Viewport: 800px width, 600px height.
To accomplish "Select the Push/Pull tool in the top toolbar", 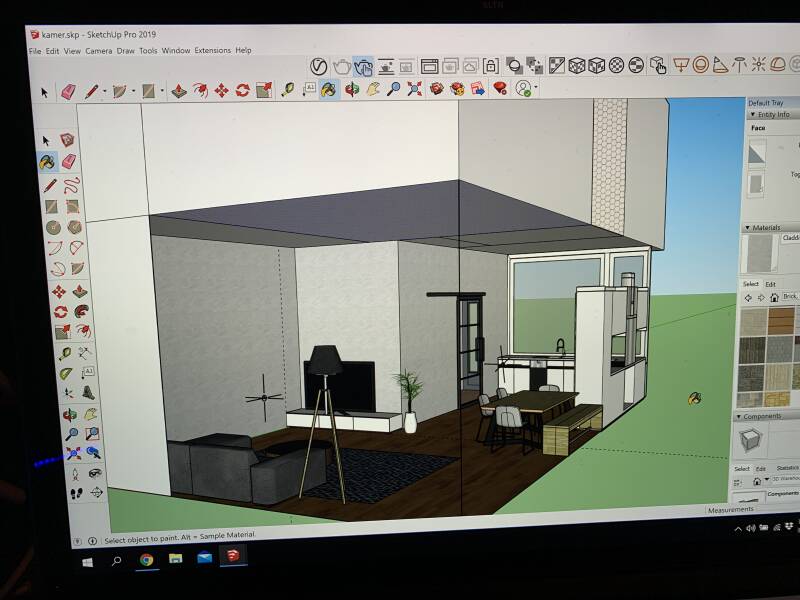I will (x=179, y=91).
